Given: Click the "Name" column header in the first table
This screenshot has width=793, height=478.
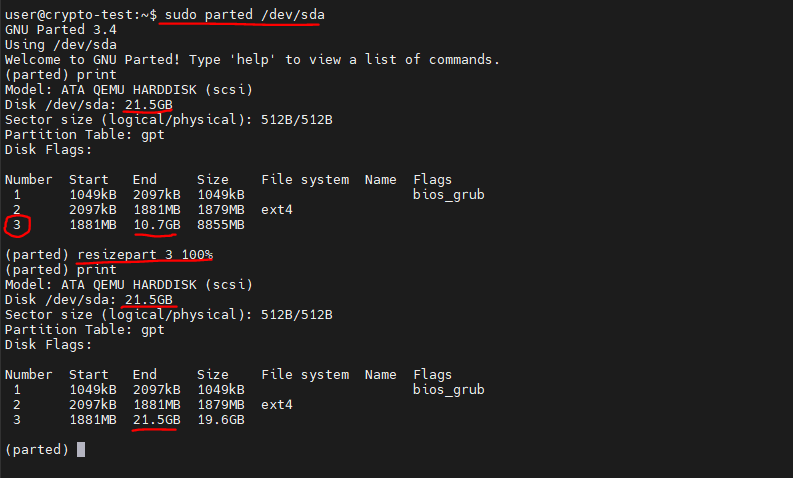Looking at the screenshot, I should point(380,180).
